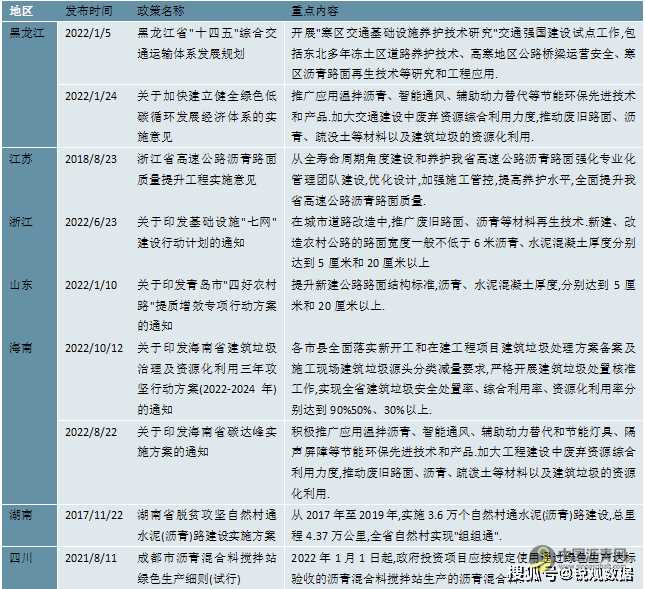Click the date 2018/8/23
The width and height of the screenshot is (645, 589).
[91, 159]
